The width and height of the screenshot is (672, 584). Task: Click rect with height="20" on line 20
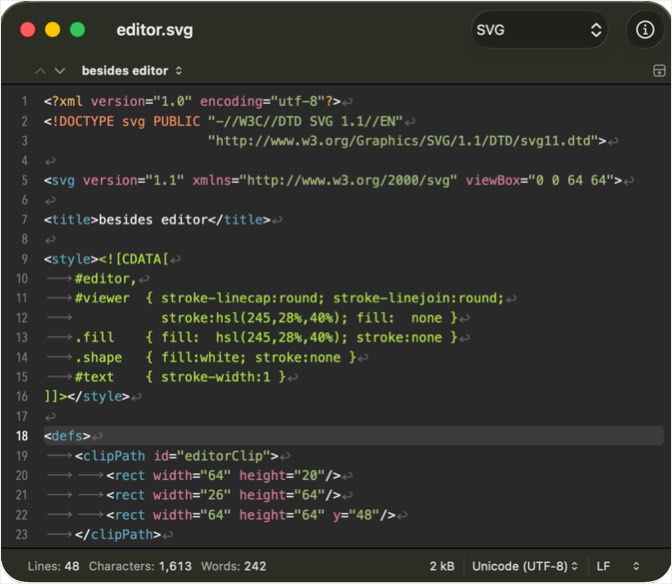coord(223,475)
